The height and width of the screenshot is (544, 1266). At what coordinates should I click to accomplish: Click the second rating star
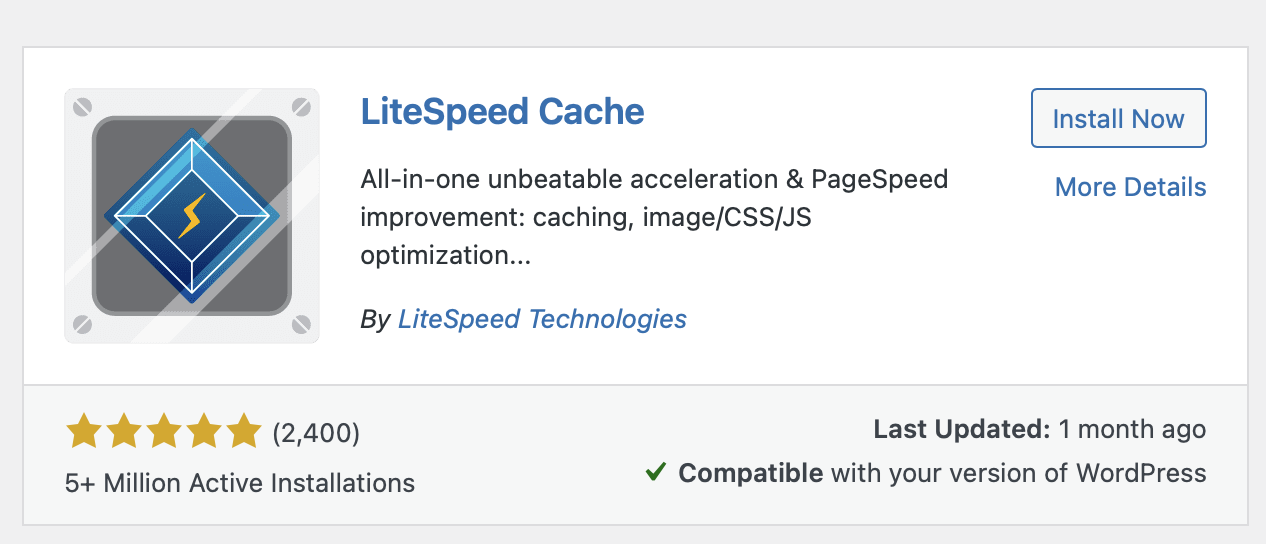123,433
